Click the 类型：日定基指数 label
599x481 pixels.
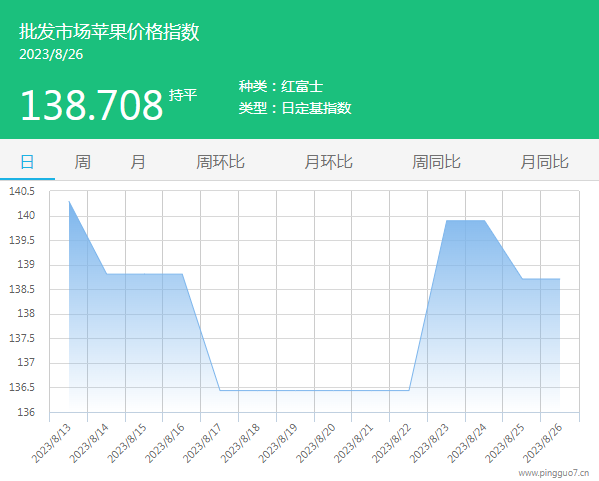click(x=295, y=108)
